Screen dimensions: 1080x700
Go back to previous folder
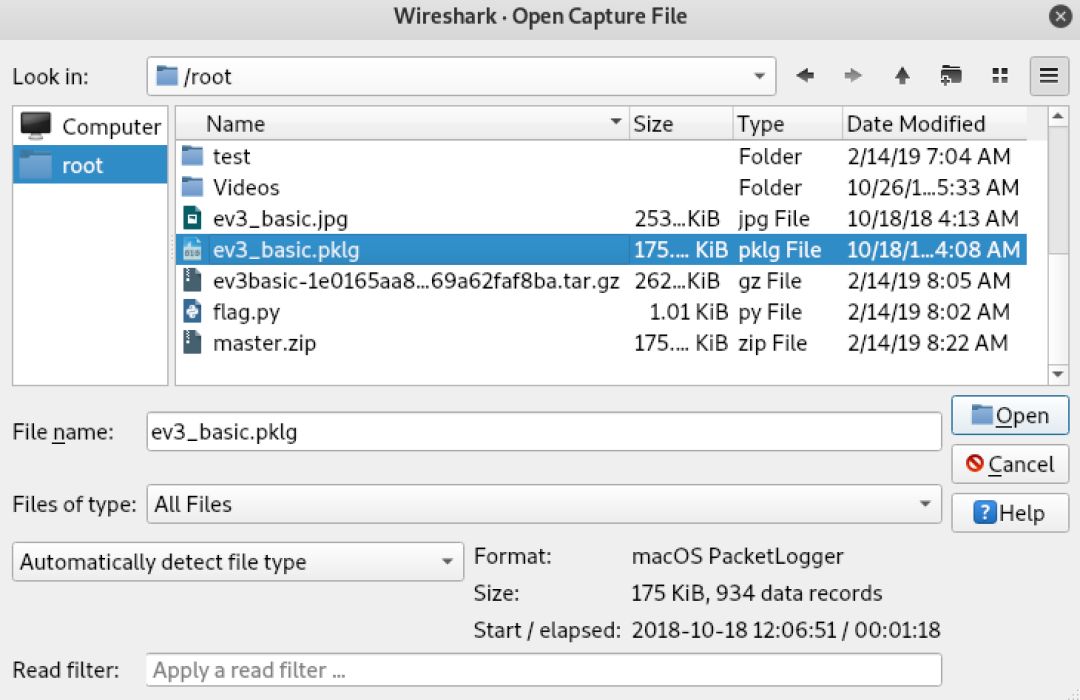click(x=804, y=75)
